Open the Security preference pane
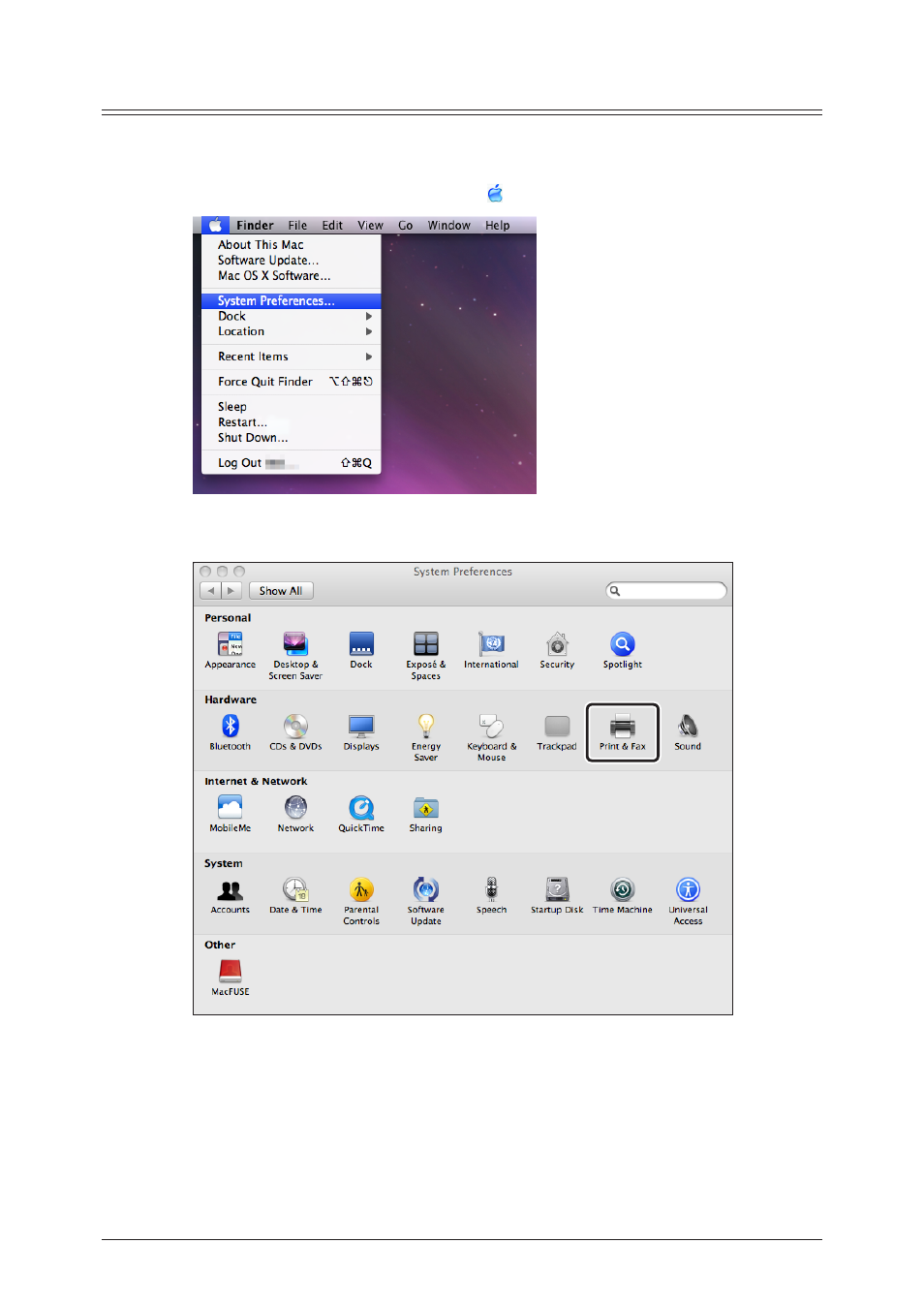This screenshot has width=924, height=1305. click(x=557, y=650)
